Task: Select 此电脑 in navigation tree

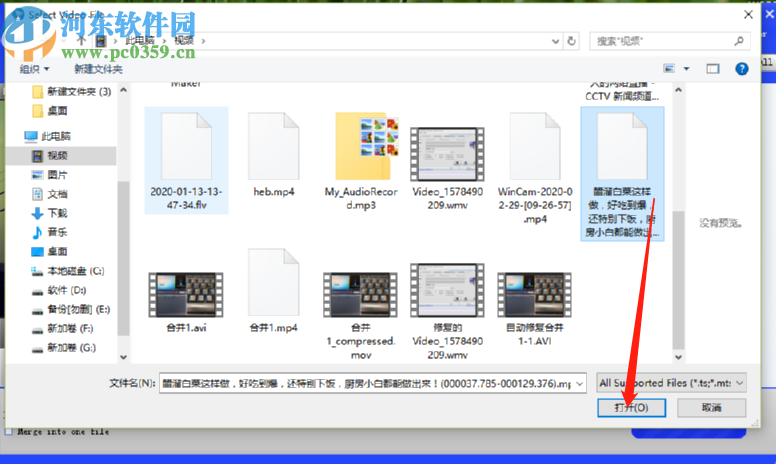Action: (48, 136)
